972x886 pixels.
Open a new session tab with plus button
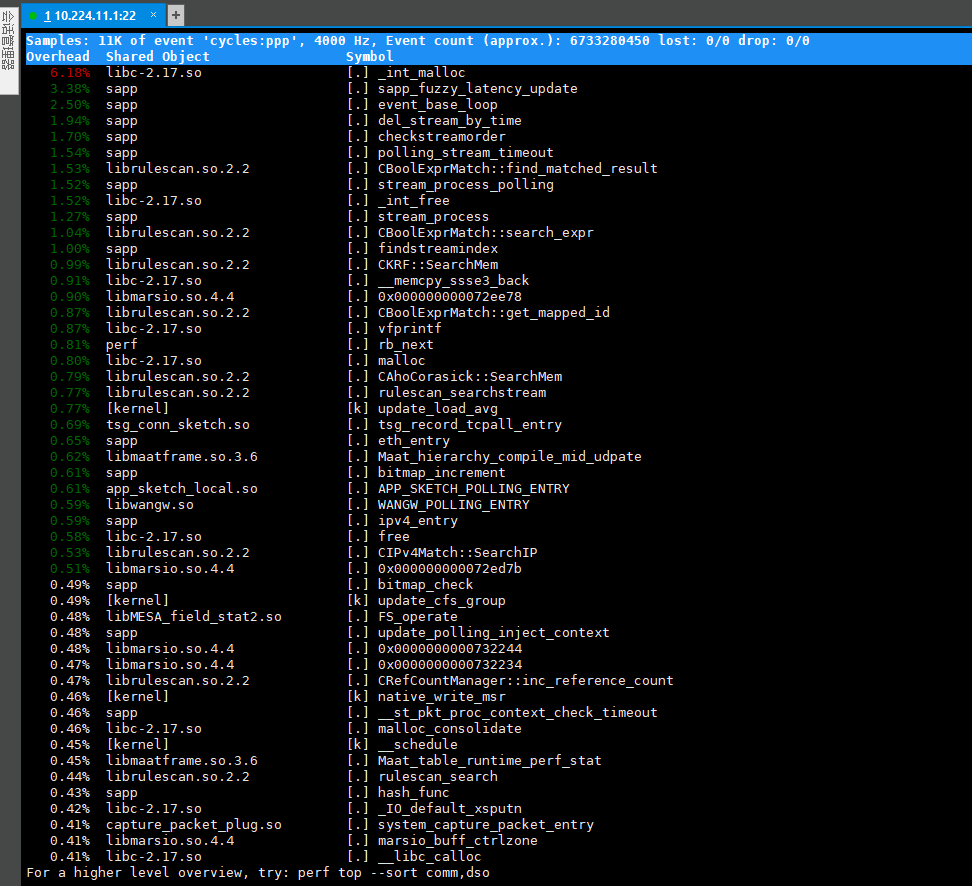(x=176, y=14)
